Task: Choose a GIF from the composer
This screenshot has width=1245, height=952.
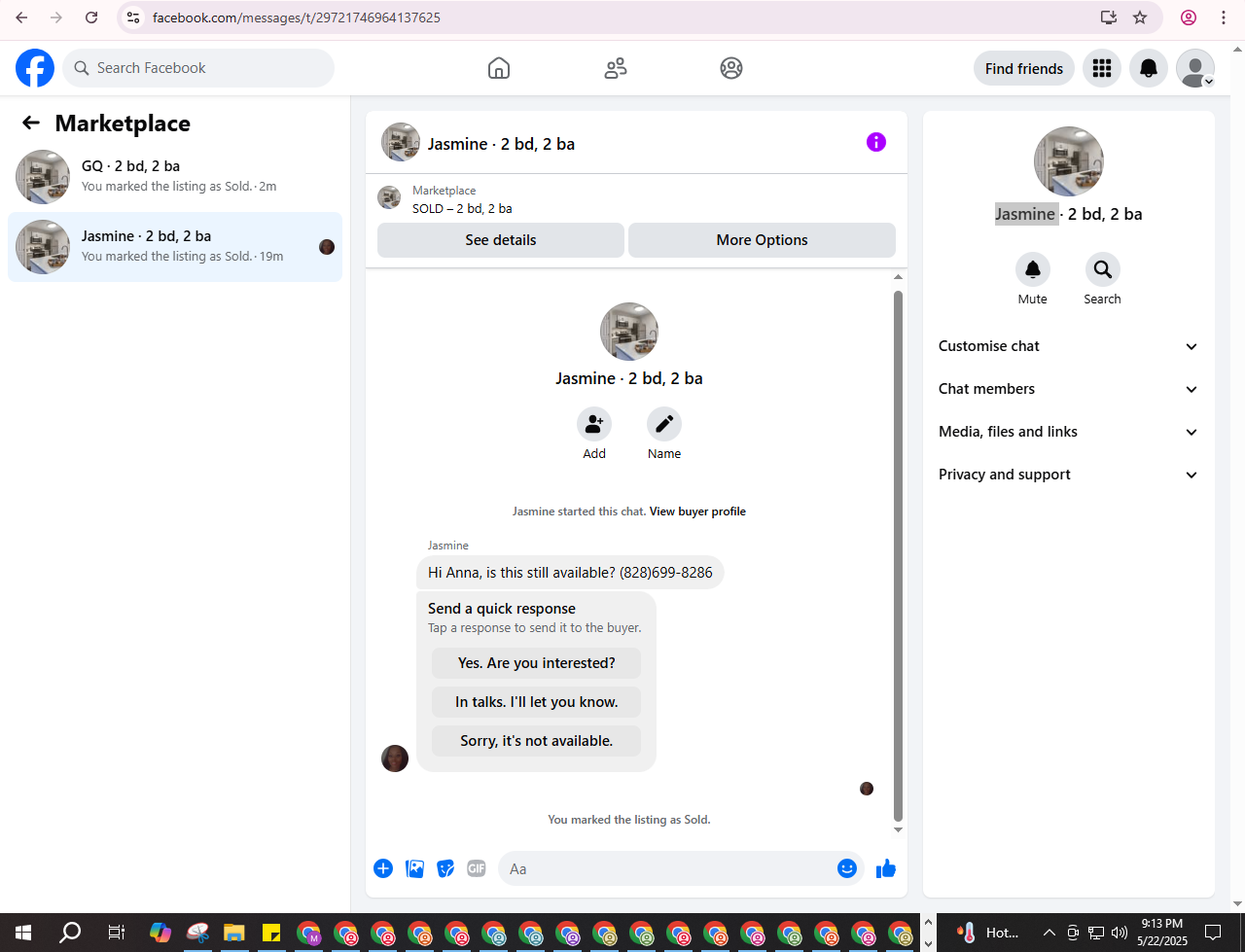Action: tap(477, 868)
